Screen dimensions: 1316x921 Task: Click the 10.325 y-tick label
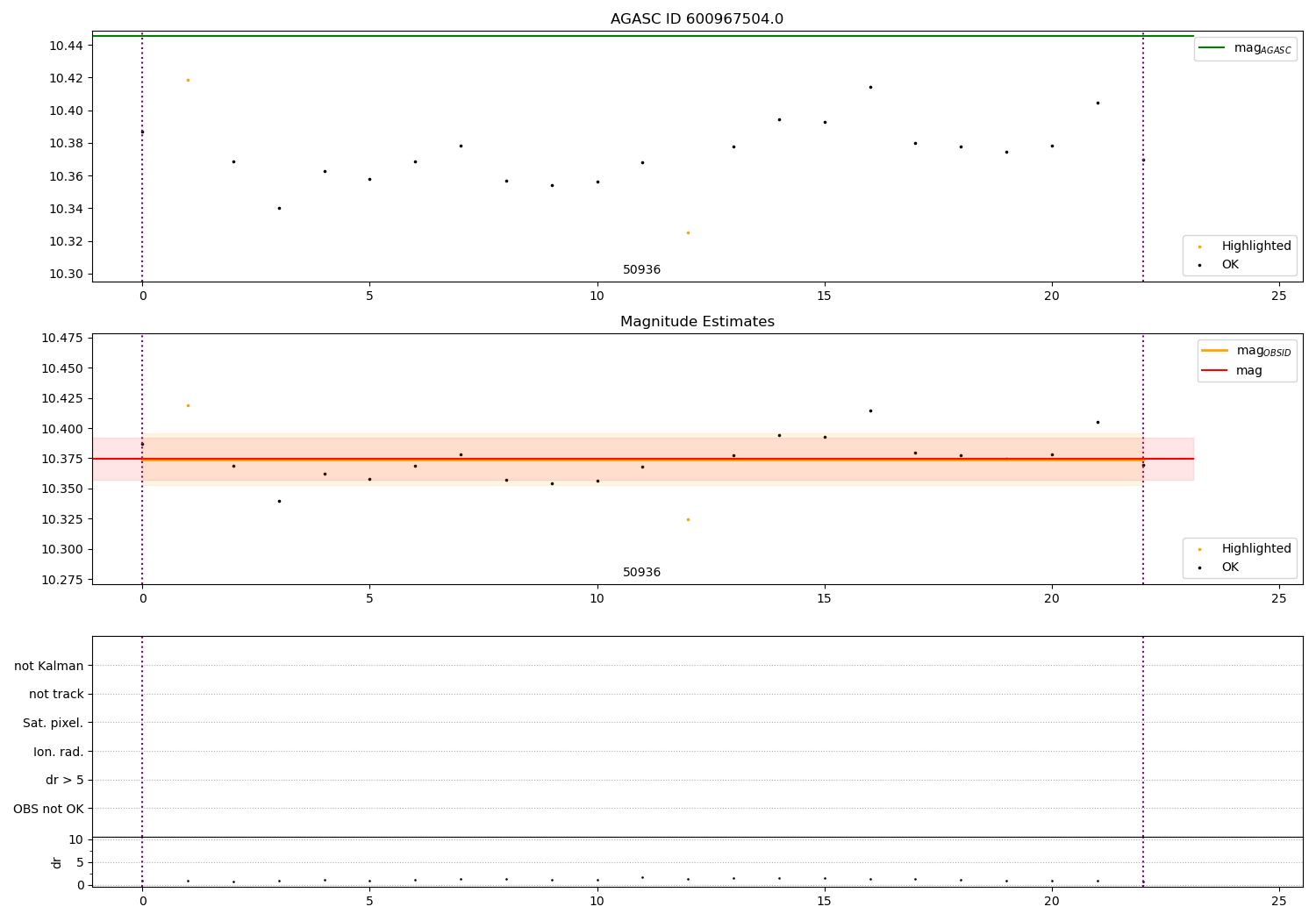click(62, 519)
